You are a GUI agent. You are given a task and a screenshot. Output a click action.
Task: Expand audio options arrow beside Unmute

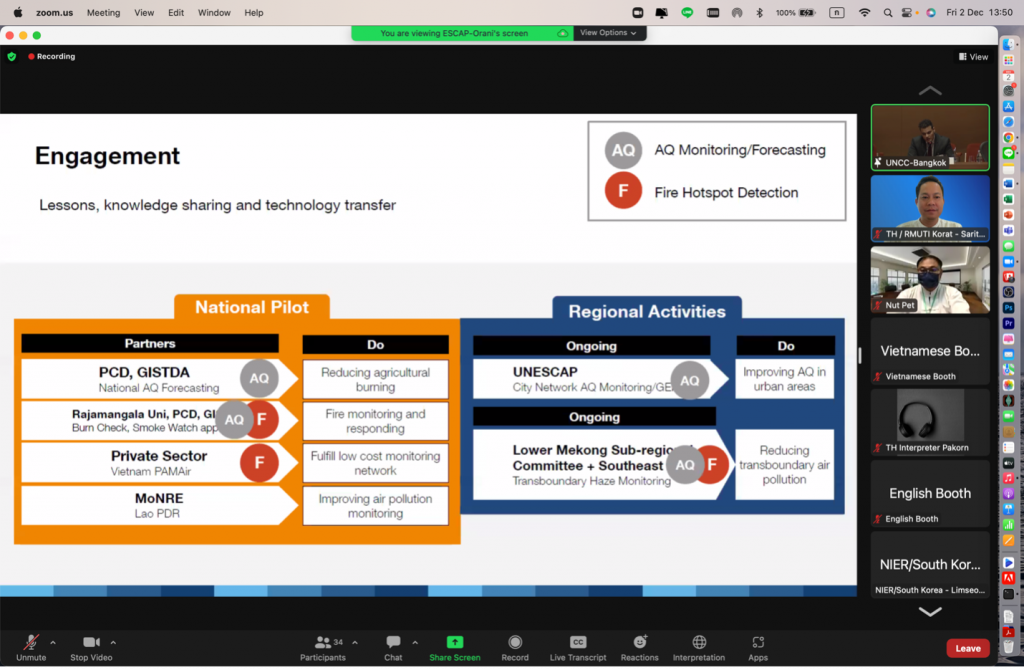point(53,642)
